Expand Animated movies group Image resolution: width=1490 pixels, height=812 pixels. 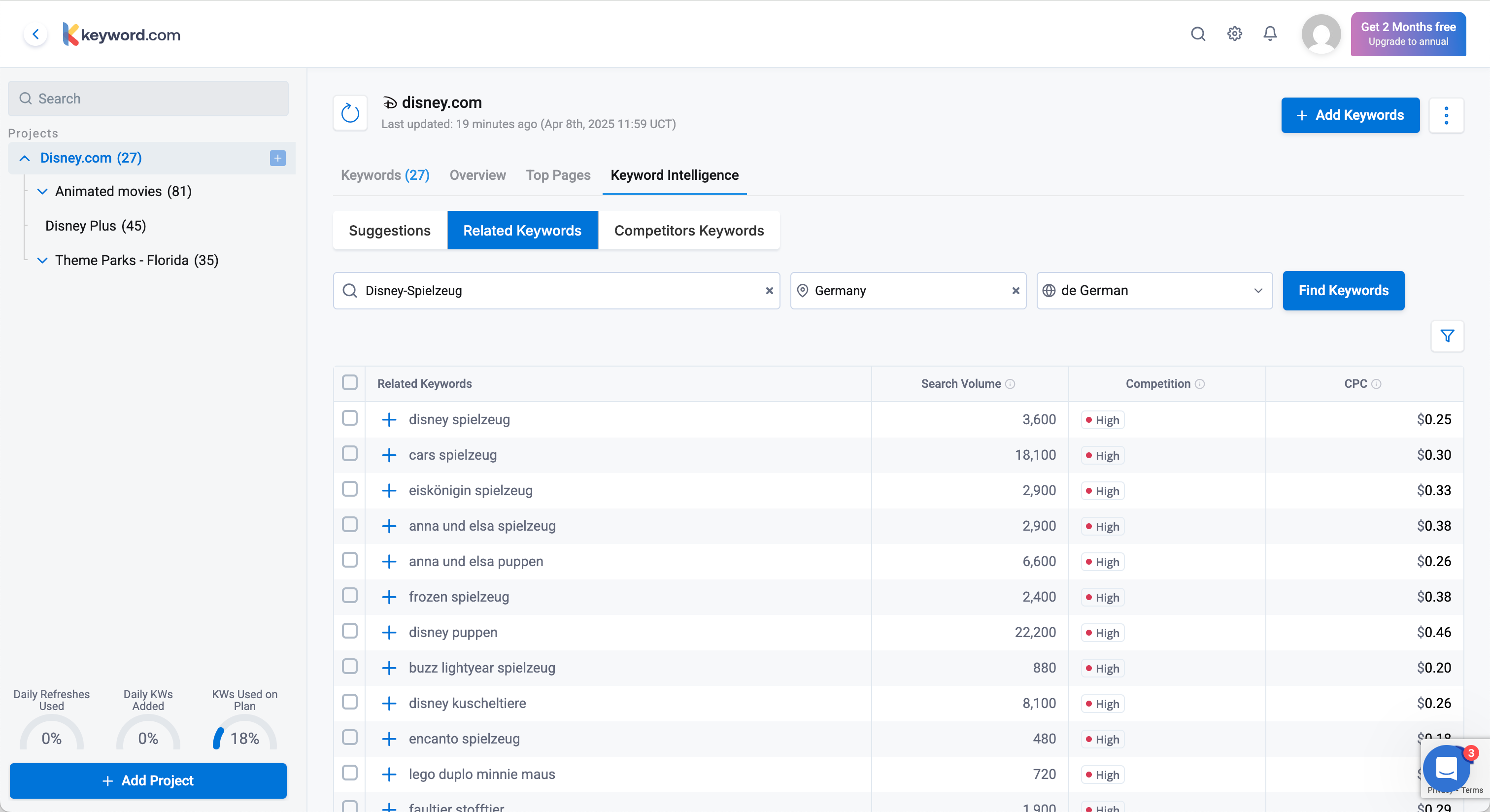pyautogui.click(x=42, y=192)
